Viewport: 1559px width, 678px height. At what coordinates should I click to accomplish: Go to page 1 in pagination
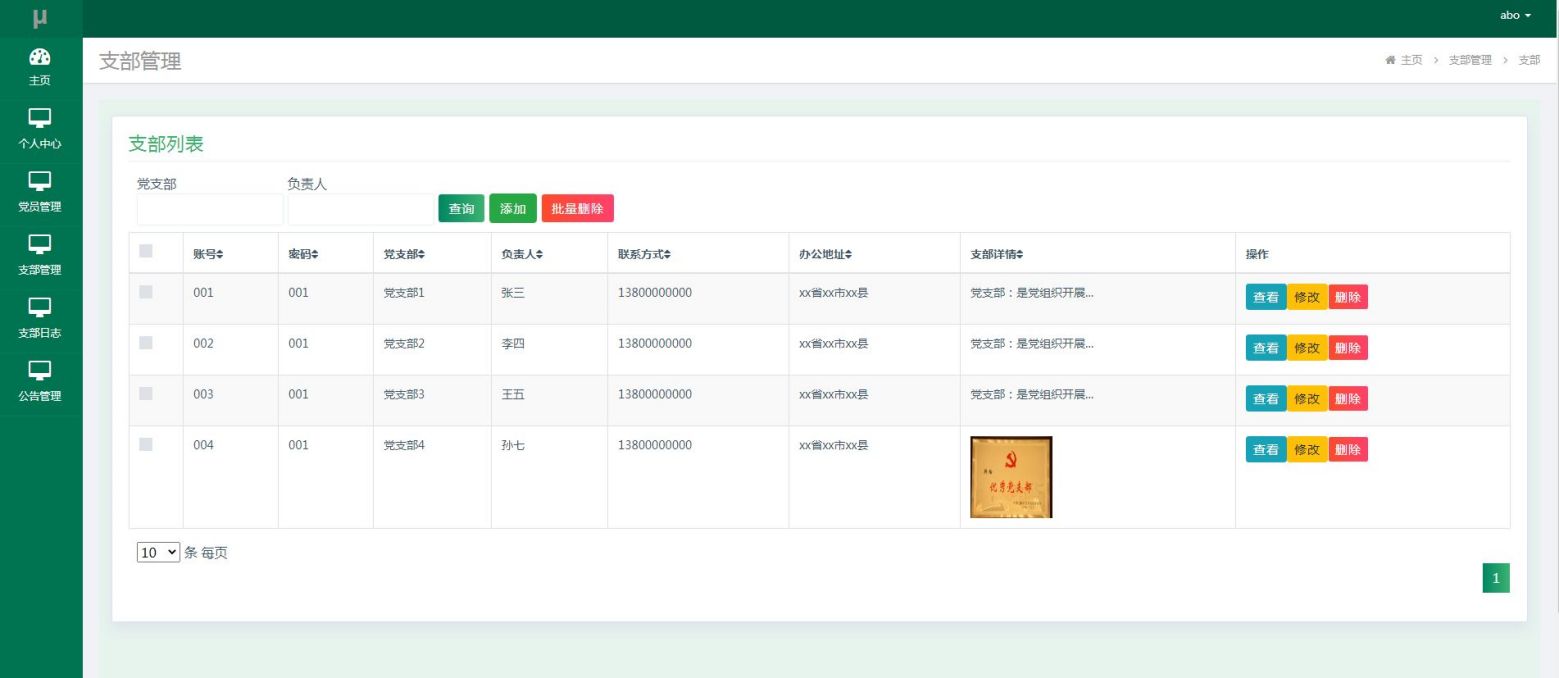click(x=1495, y=578)
